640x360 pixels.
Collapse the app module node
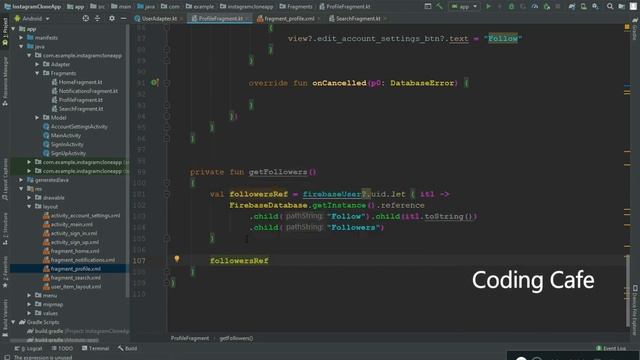[x=13, y=29]
